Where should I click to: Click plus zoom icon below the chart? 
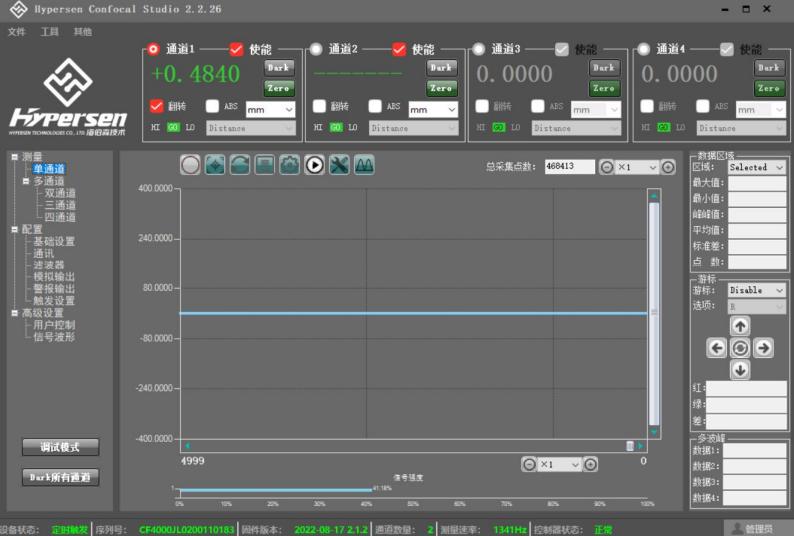pyautogui.click(x=590, y=464)
